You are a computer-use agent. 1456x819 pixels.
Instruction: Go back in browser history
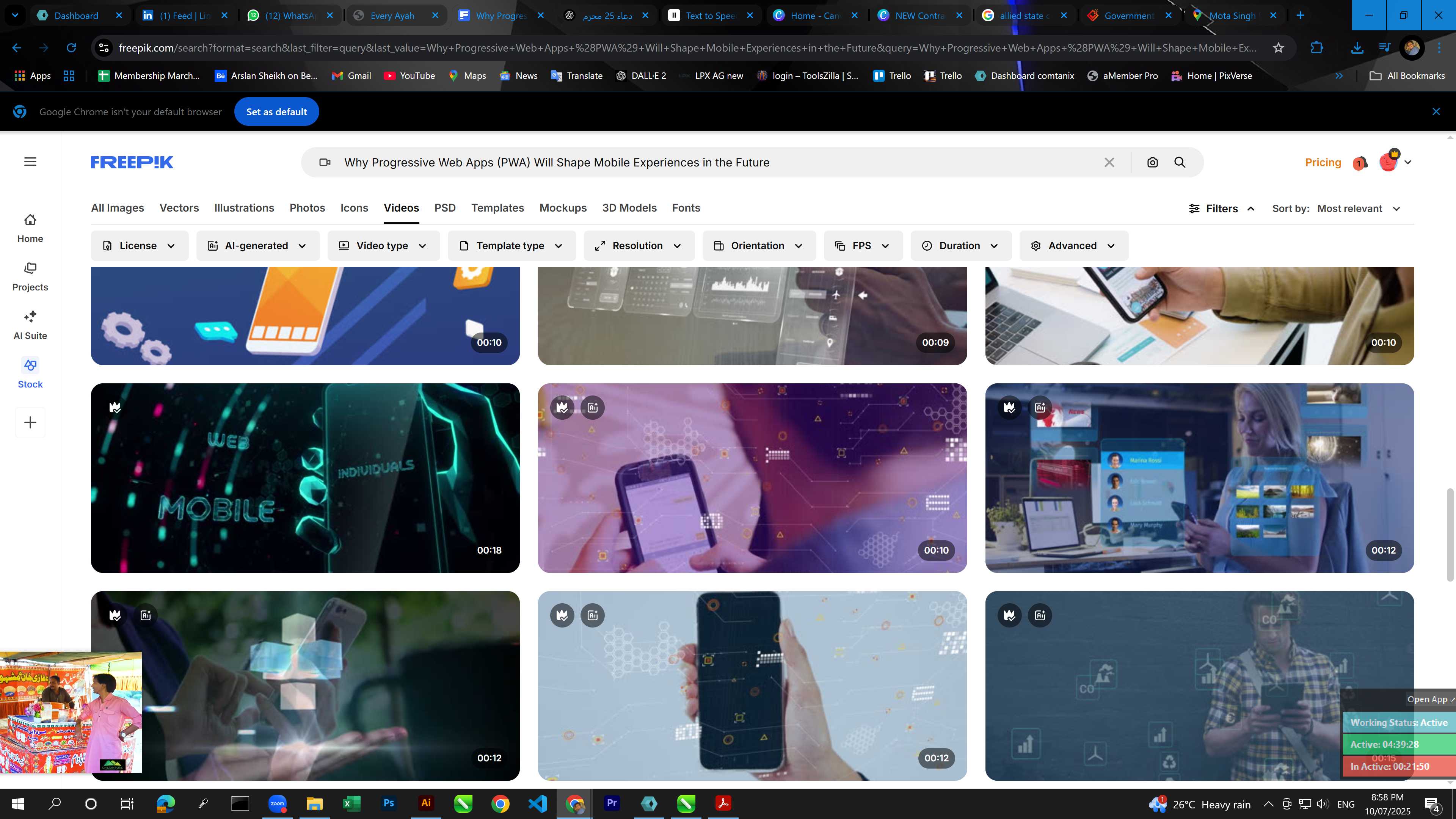coord(17,47)
